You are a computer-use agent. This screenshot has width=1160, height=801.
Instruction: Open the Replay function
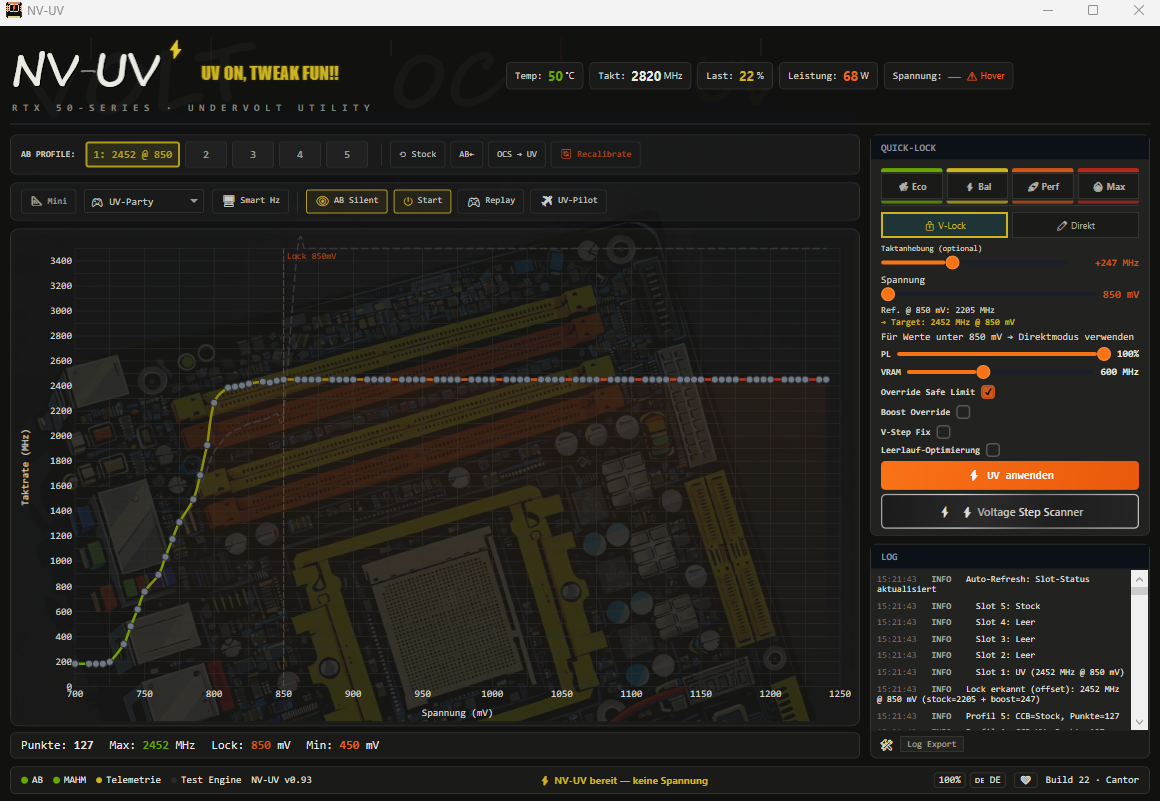[491, 200]
